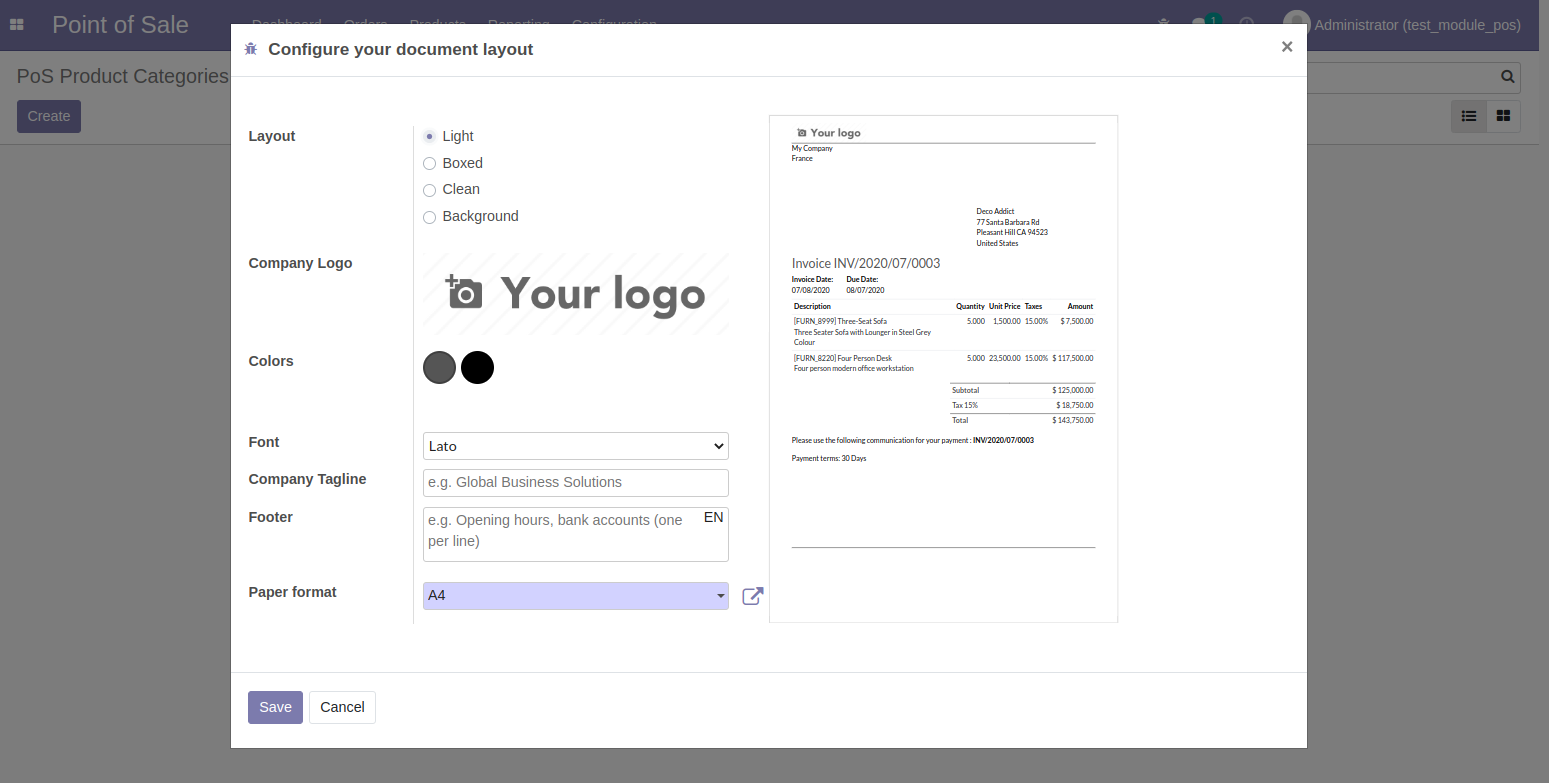
Task: Click the Company Tagline input field
Action: [x=575, y=483]
